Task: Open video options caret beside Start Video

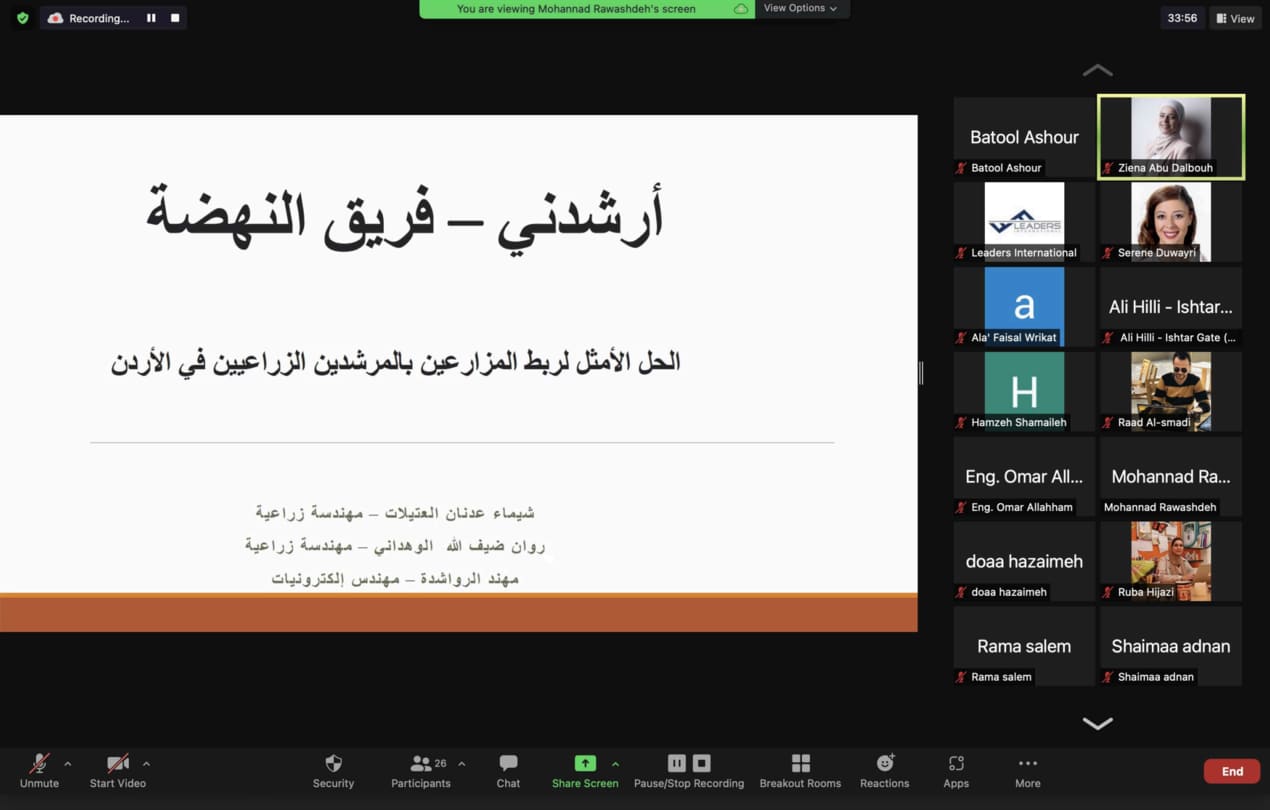Action: [146, 764]
